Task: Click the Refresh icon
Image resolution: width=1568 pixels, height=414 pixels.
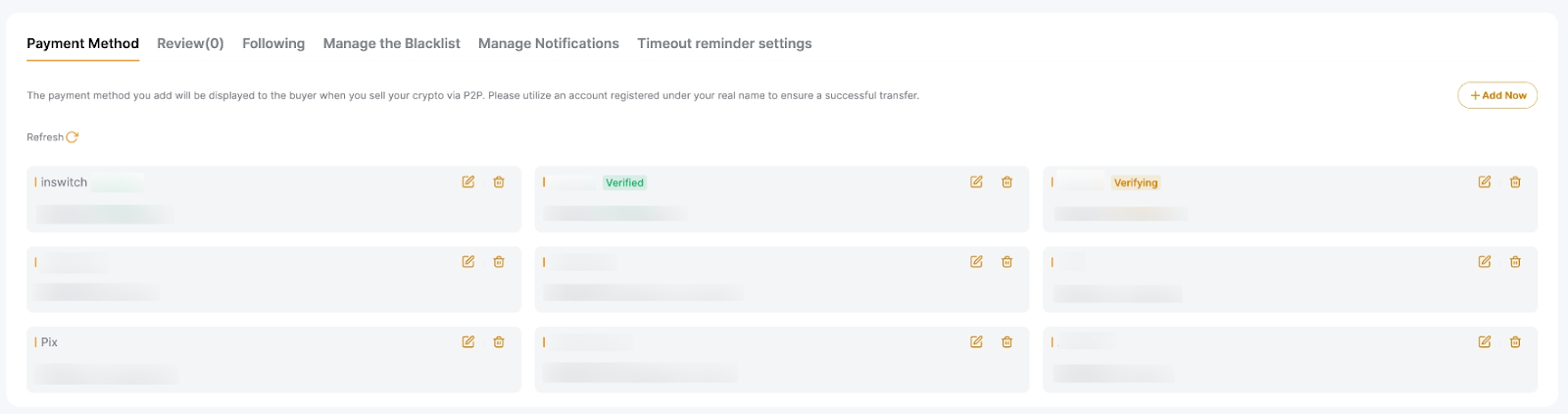Action: click(73, 137)
